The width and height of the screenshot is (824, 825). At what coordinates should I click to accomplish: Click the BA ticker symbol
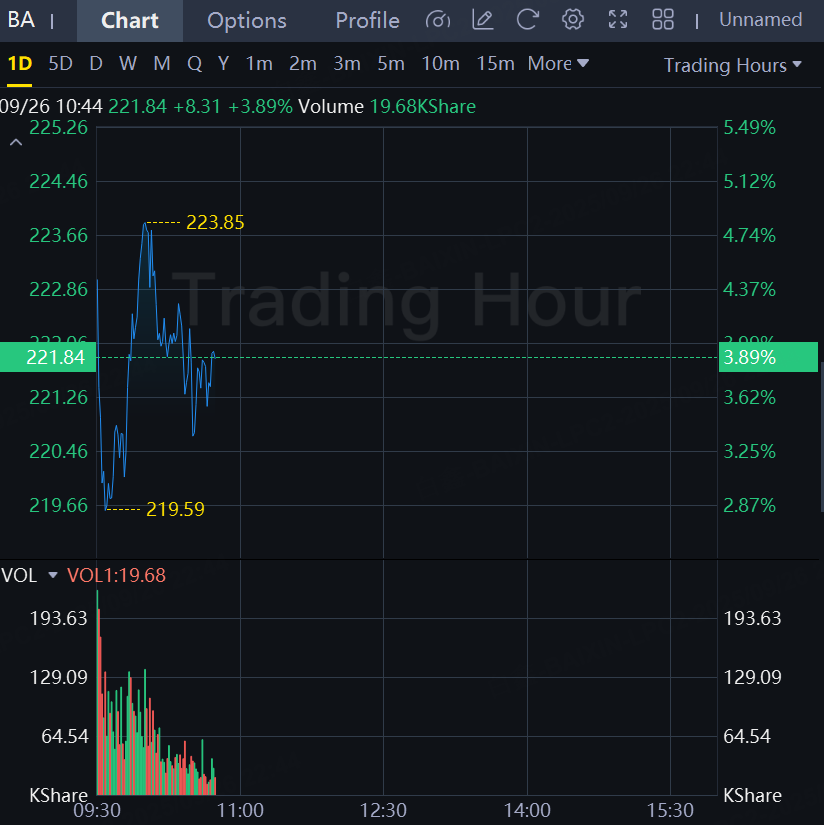pos(21,20)
